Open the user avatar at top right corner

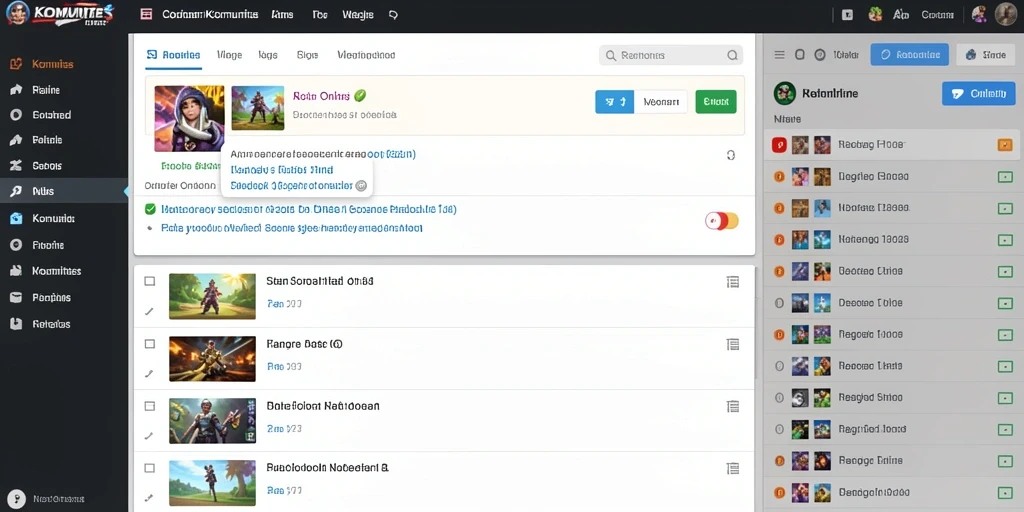tap(1005, 14)
